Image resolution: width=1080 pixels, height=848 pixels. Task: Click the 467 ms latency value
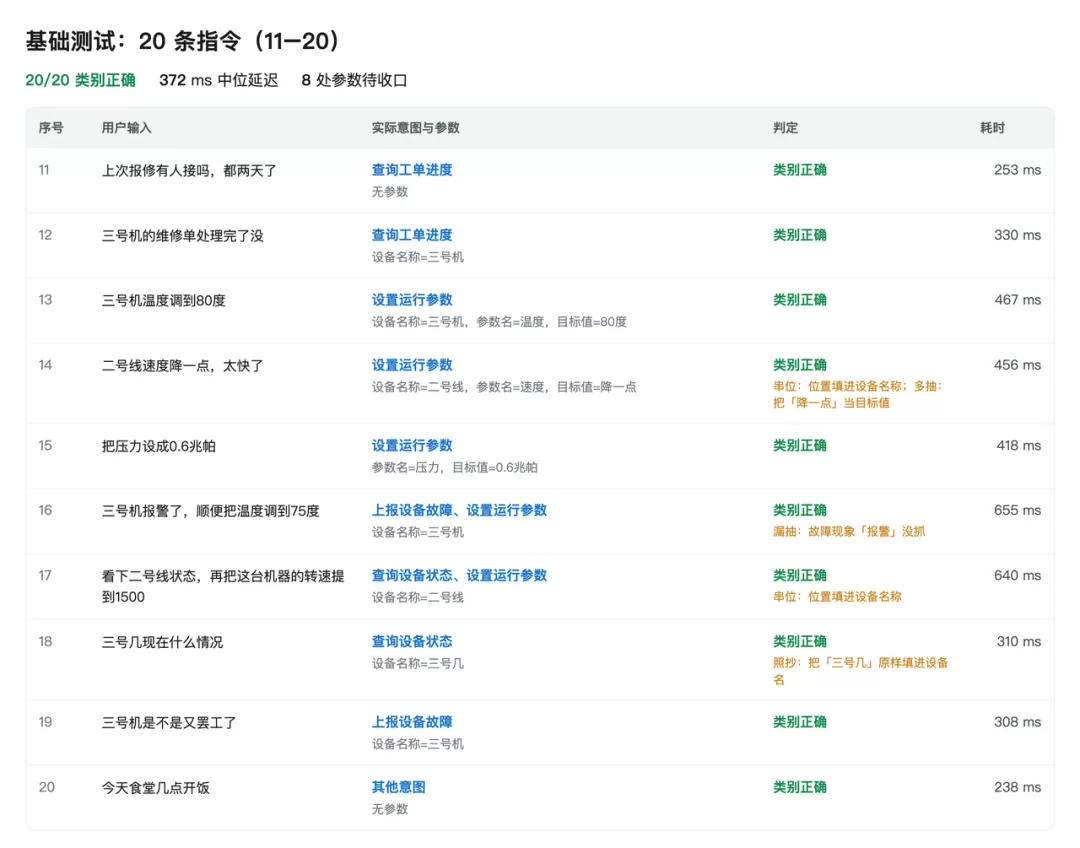[x=1017, y=300]
